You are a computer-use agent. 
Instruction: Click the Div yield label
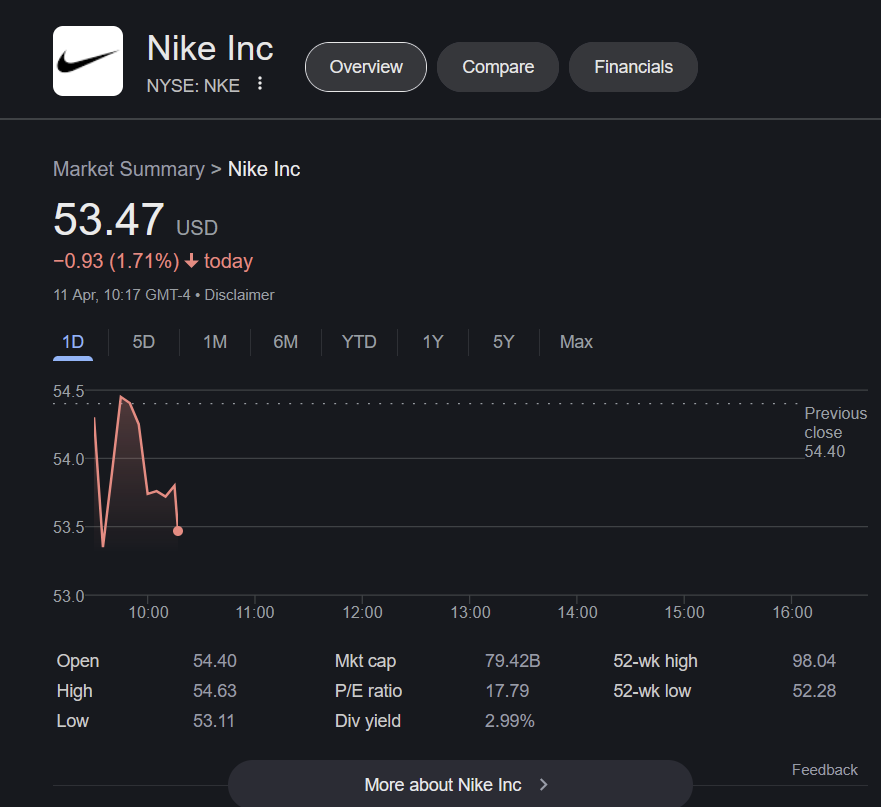tap(367, 721)
